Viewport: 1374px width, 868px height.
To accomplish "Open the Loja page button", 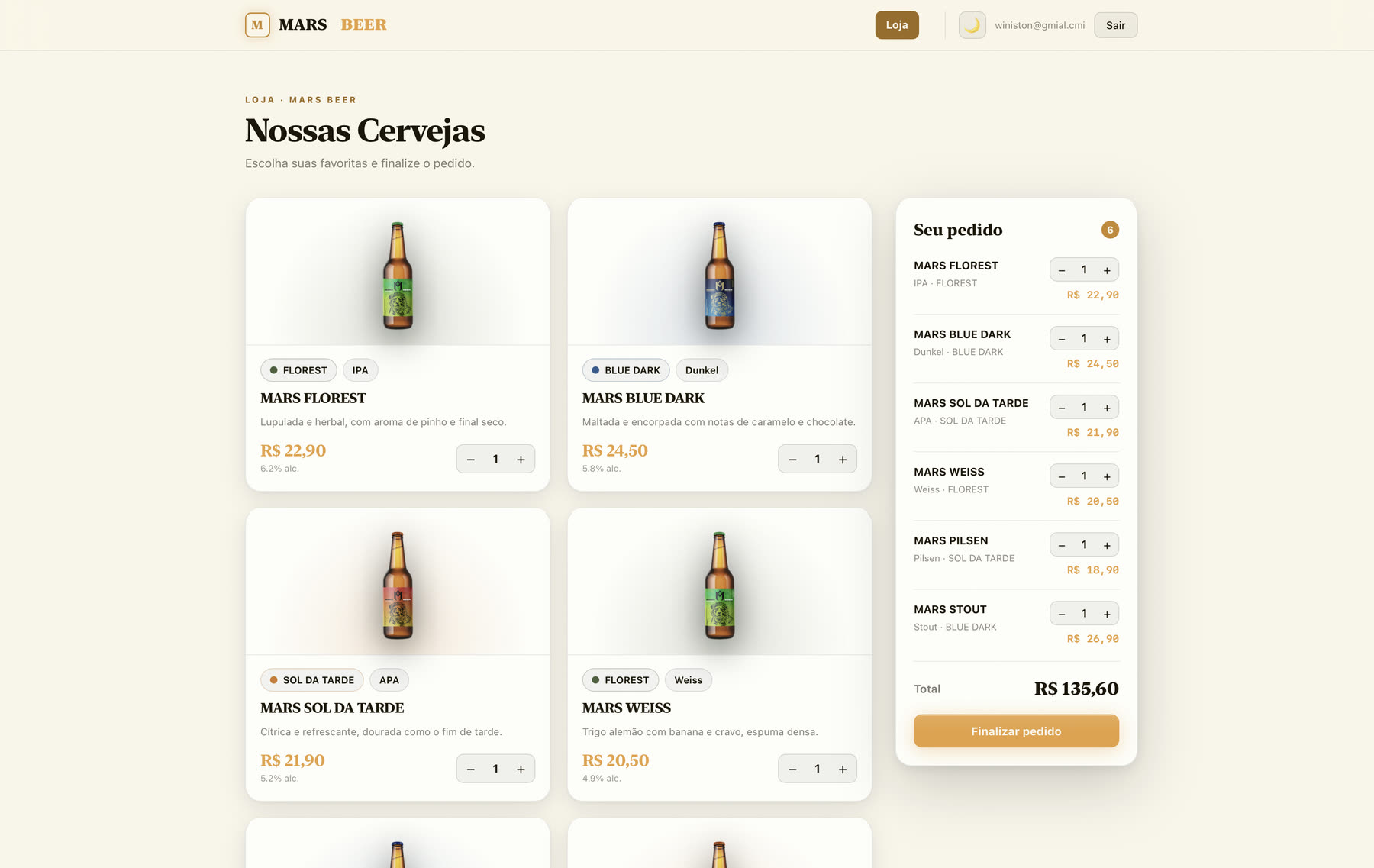I will click(897, 25).
